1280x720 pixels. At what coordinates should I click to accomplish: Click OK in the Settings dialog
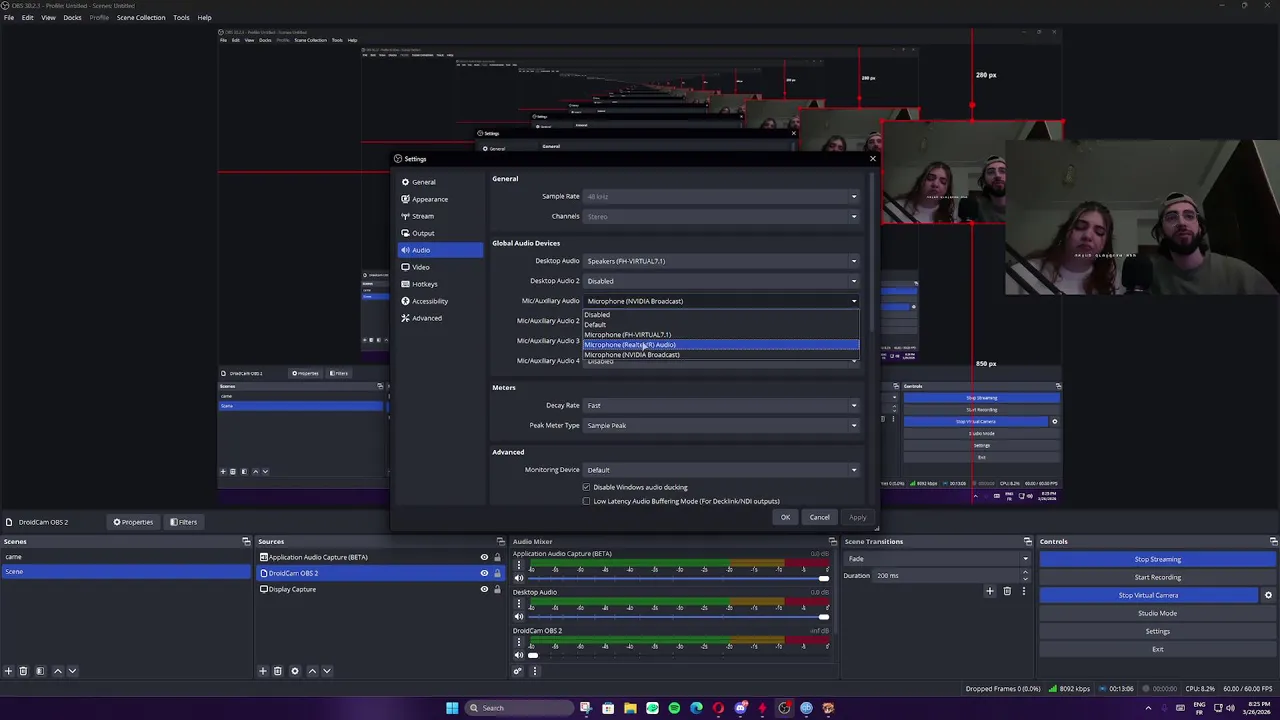coord(785,517)
